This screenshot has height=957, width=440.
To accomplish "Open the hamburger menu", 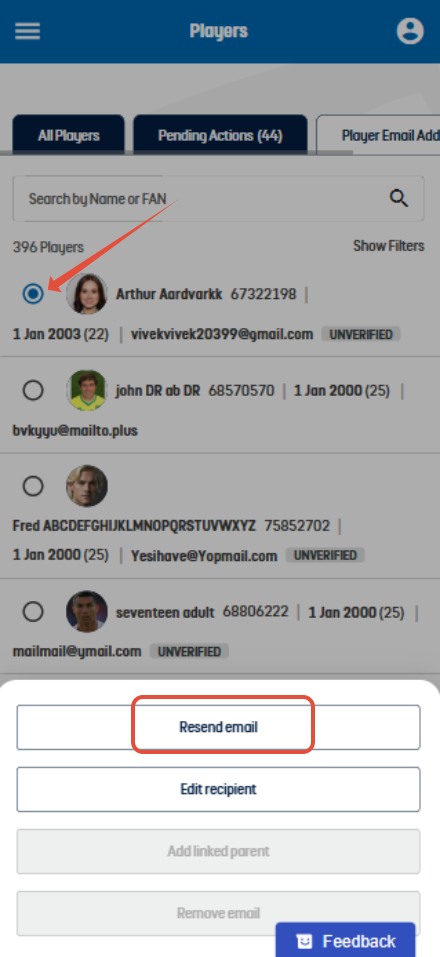I will click(x=27, y=31).
